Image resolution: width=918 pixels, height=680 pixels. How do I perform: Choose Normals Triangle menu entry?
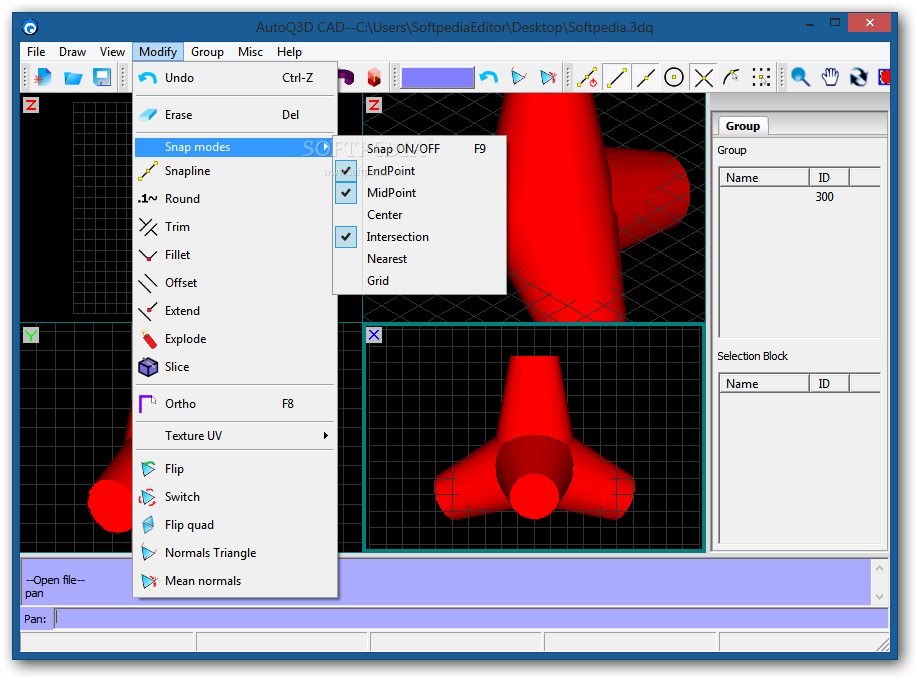[235, 553]
